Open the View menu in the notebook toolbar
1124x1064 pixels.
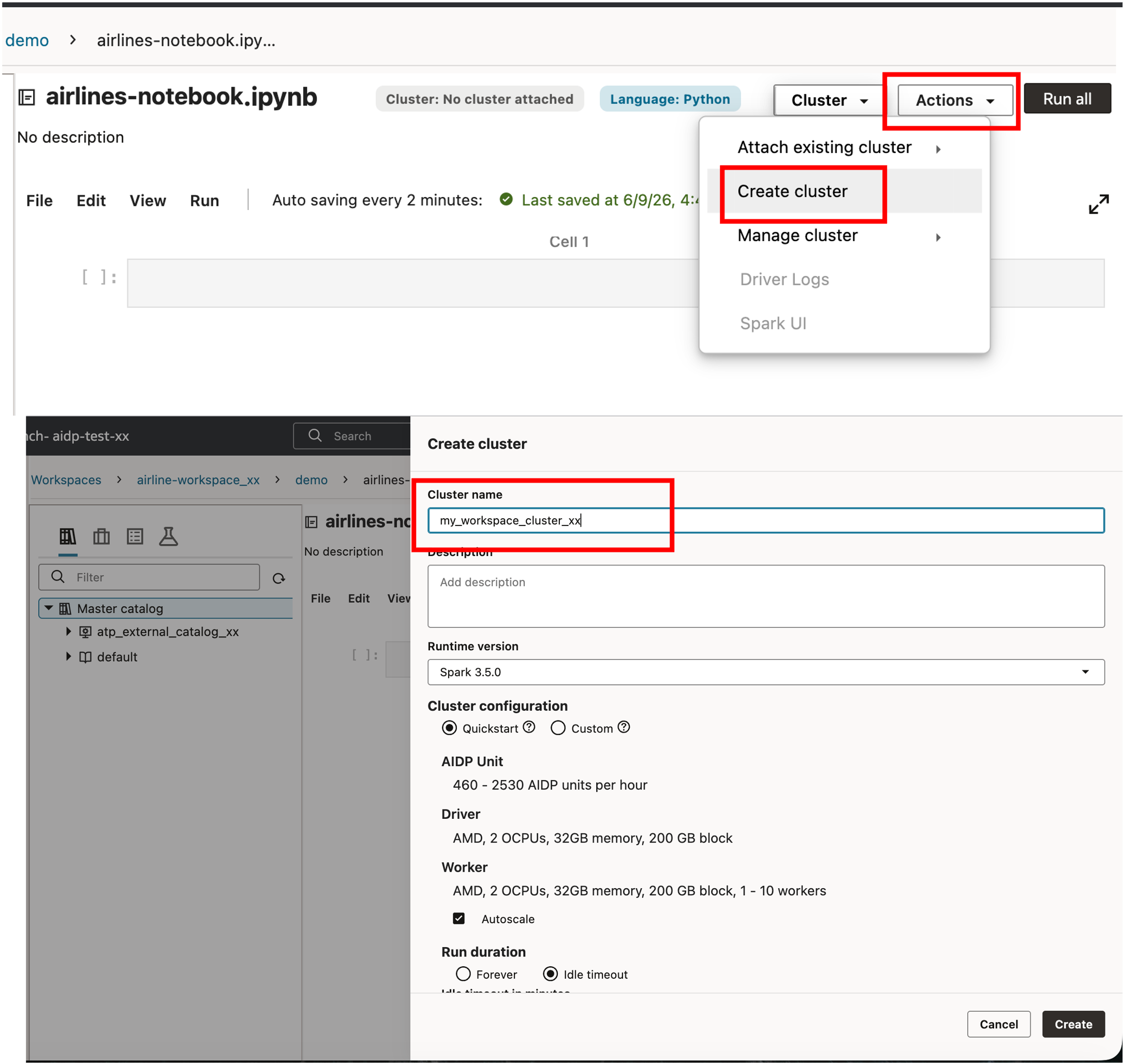[x=147, y=201]
